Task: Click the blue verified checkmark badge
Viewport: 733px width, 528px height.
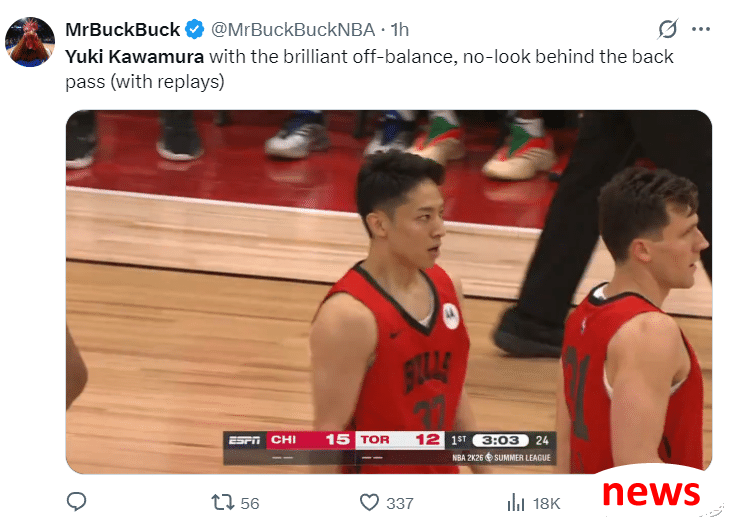Action: point(194,29)
